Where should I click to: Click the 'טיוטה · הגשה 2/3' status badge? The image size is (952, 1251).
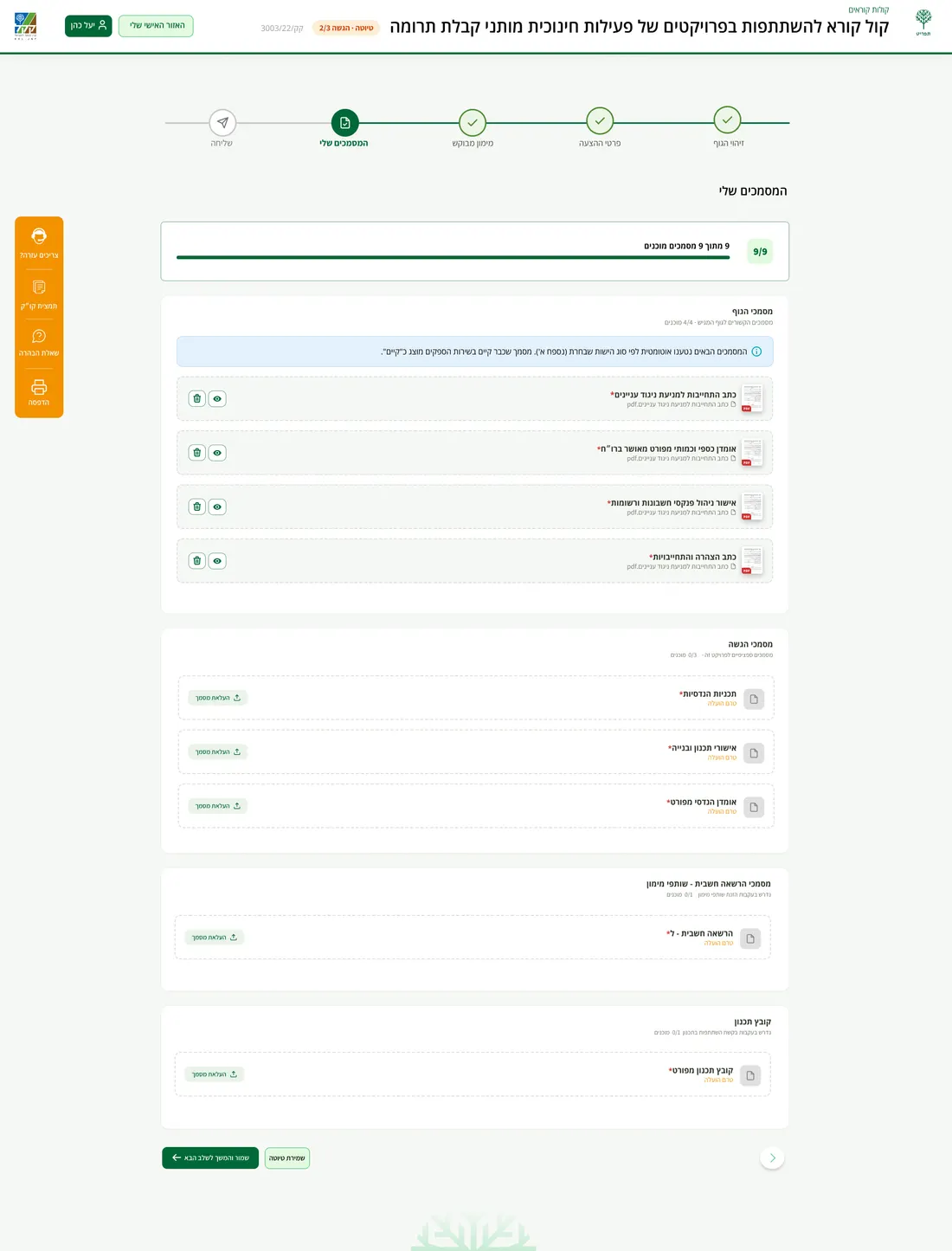(x=346, y=28)
